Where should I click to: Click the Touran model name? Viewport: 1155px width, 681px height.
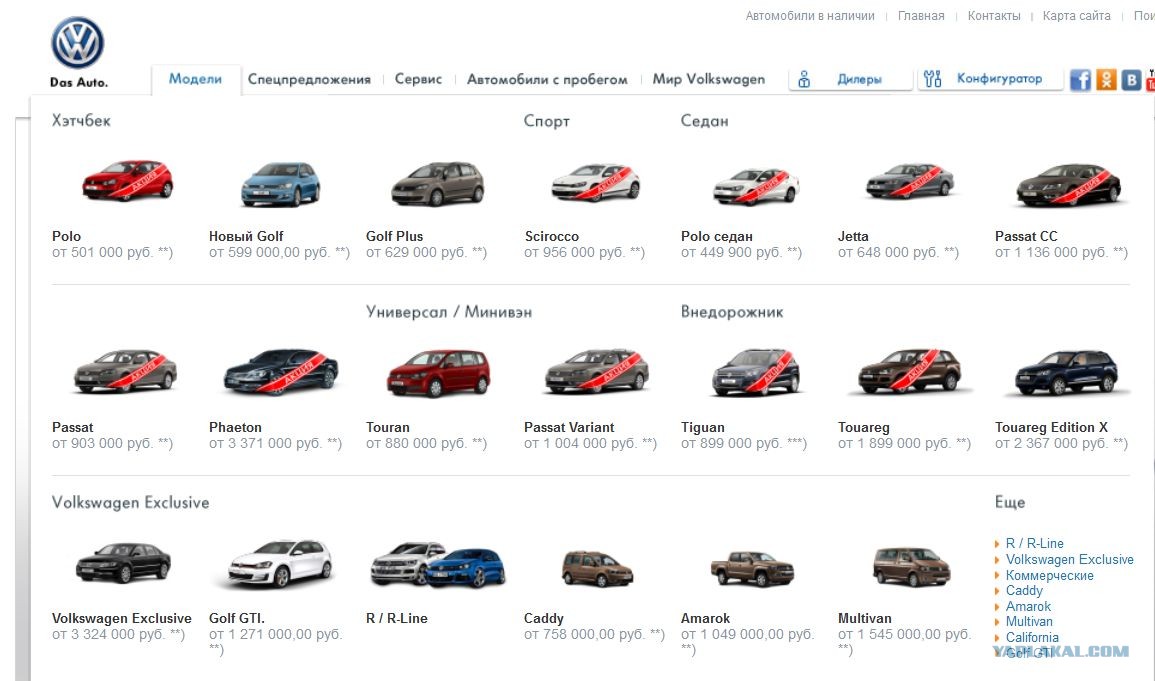point(387,427)
